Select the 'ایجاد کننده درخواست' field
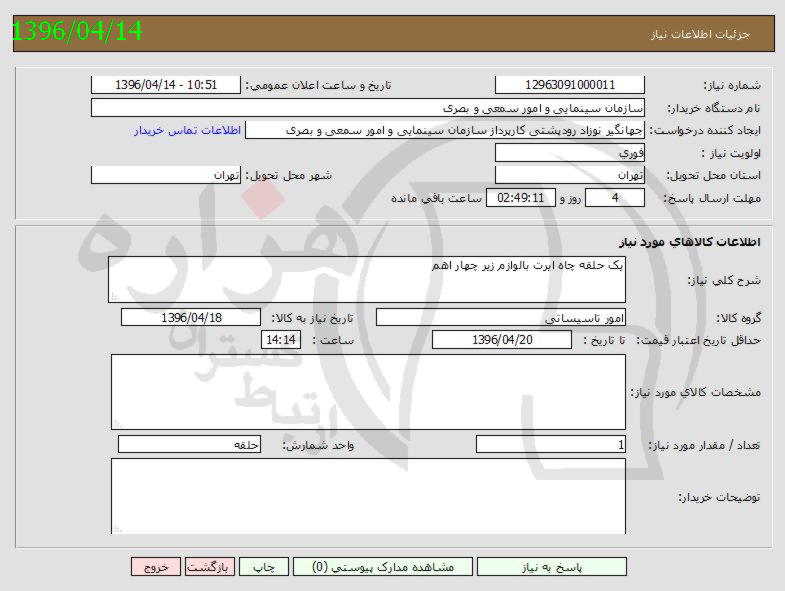The image size is (785, 591). [445, 130]
